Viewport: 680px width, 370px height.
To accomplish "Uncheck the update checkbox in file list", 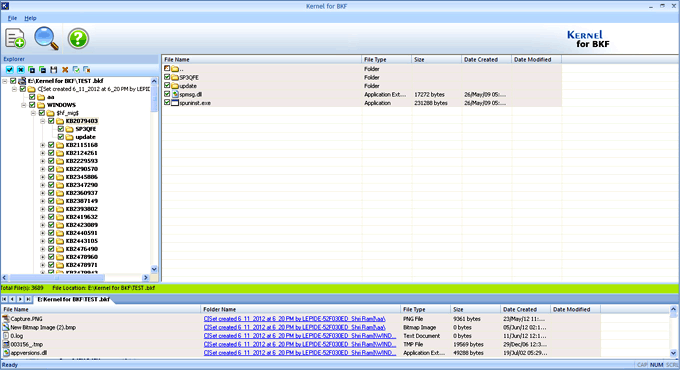I will coord(167,85).
